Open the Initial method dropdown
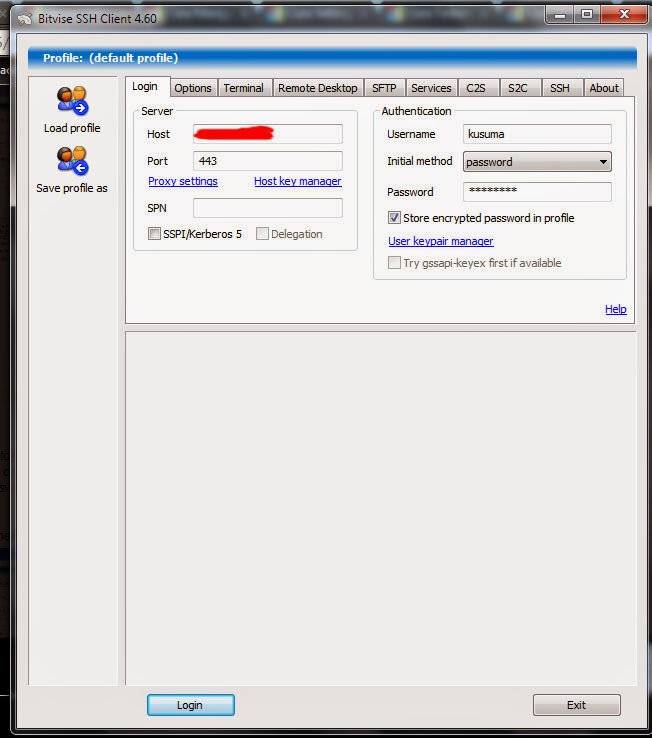The height and width of the screenshot is (738, 652). [x=537, y=161]
